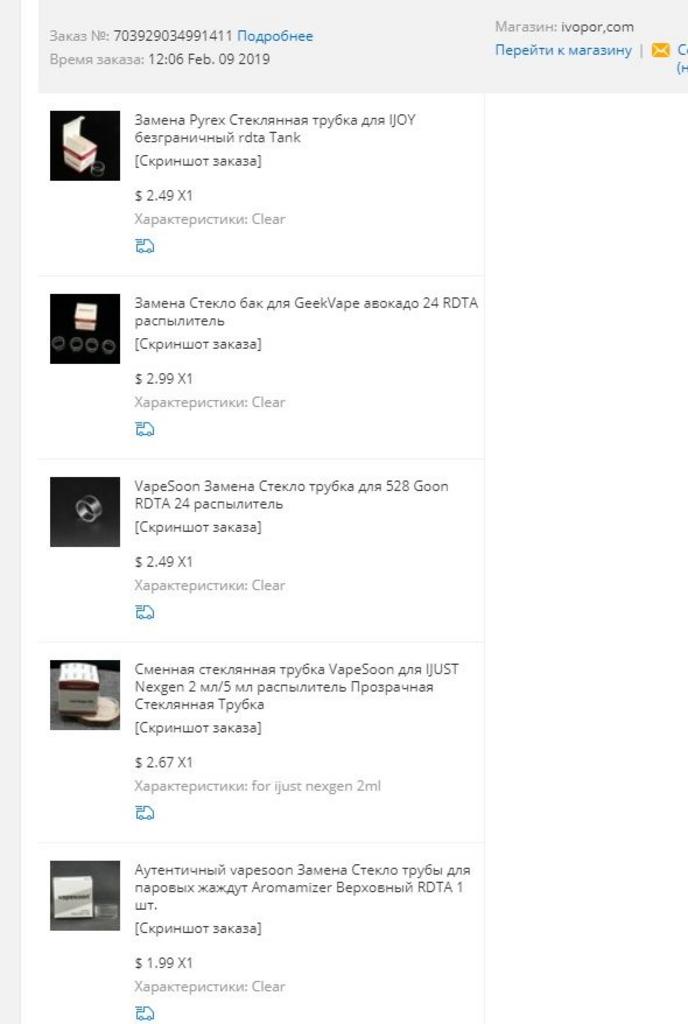688x1024 pixels.
Task: Click GeekVape avocado glass thumbnail
Action: [x=85, y=328]
